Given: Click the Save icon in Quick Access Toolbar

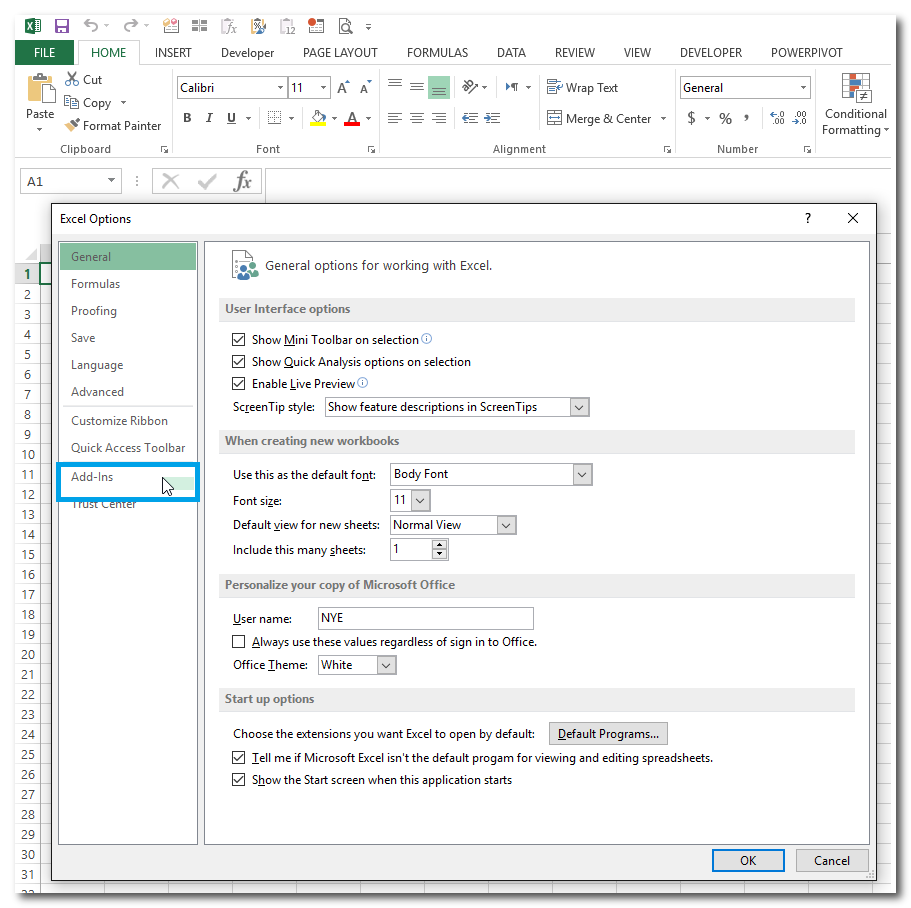Looking at the screenshot, I should (62, 26).
